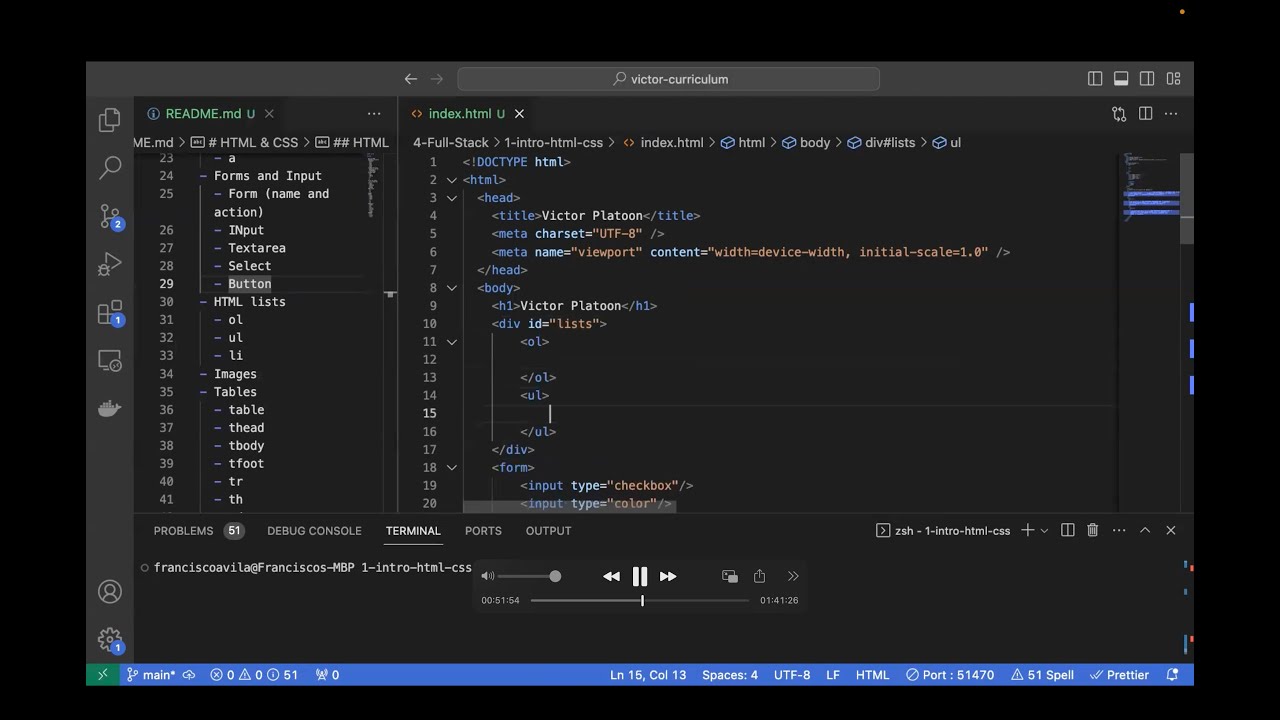This screenshot has height=720, width=1280.
Task: Split the terminal pane
Action: [1067, 530]
